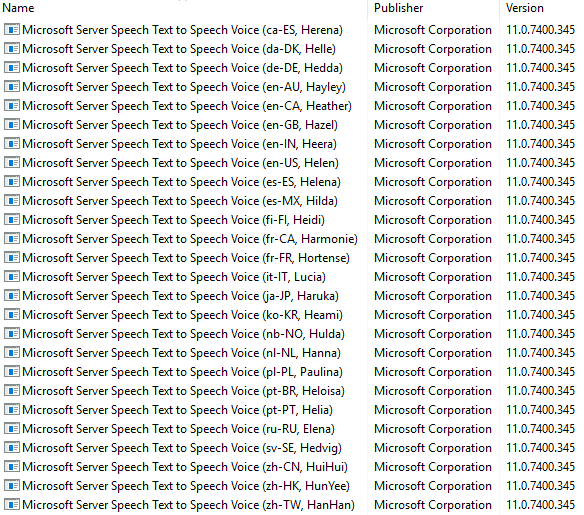Select the ru-RU Elena voice row
Screen dimensions: 584x515
tap(178, 429)
